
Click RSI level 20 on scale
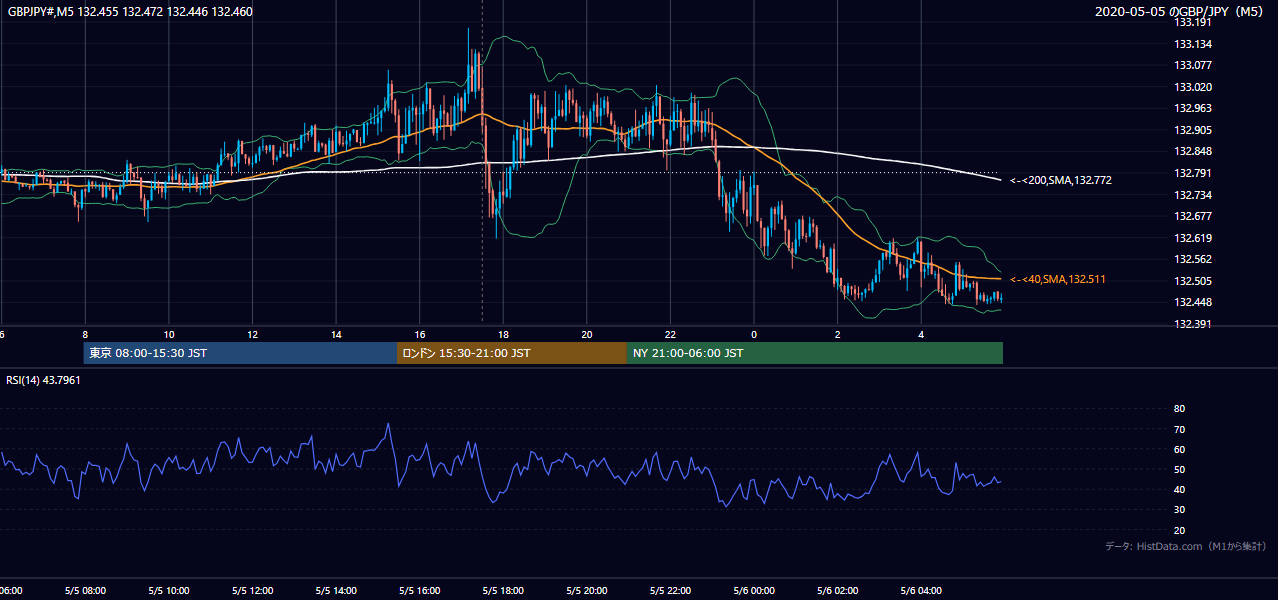pyautogui.click(x=1179, y=530)
